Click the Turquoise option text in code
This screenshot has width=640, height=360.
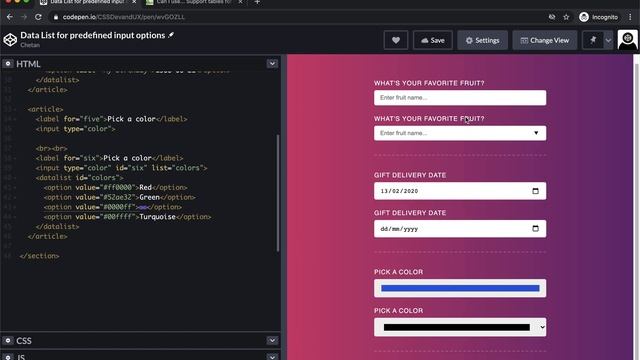click(x=157, y=217)
